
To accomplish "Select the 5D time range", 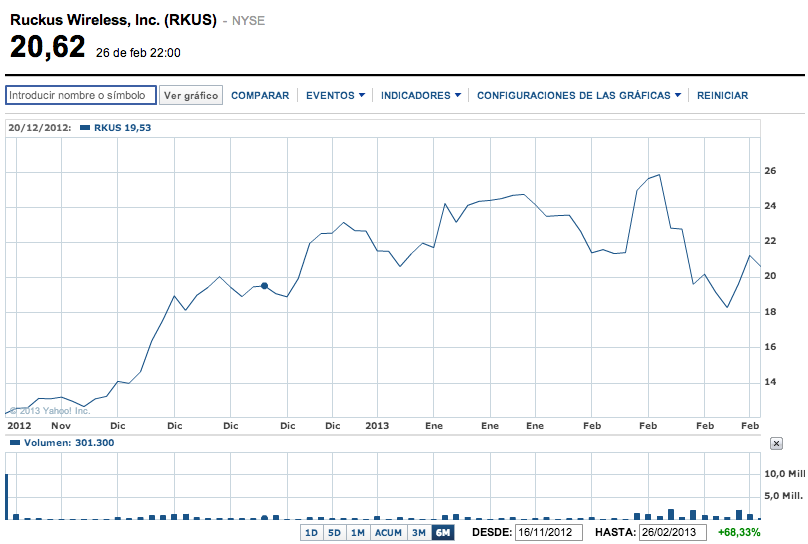I will point(334,533).
